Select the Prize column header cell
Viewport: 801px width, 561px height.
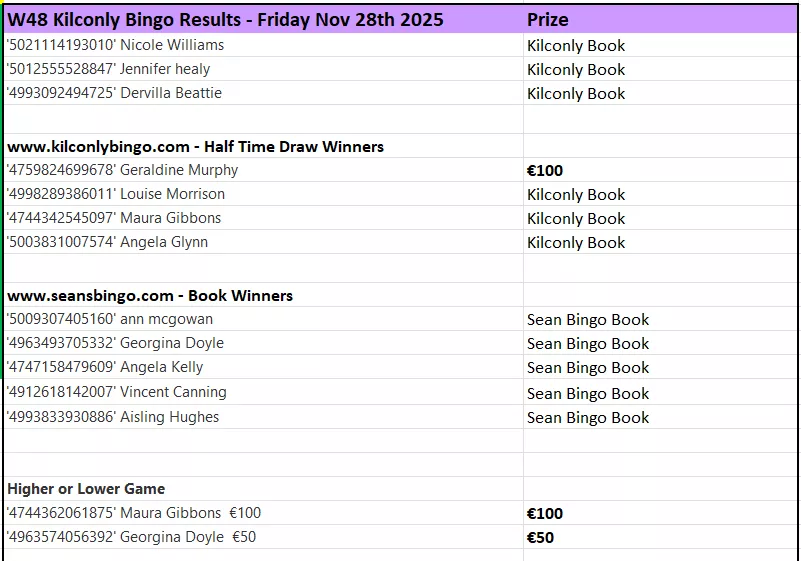[x=548, y=19]
